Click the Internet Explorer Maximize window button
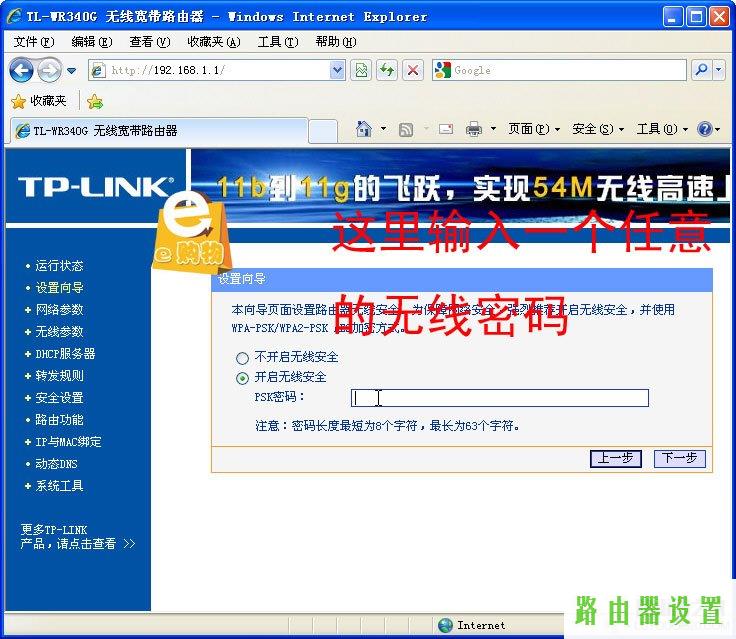This screenshot has width=736, height=639. tap(697, 17)
